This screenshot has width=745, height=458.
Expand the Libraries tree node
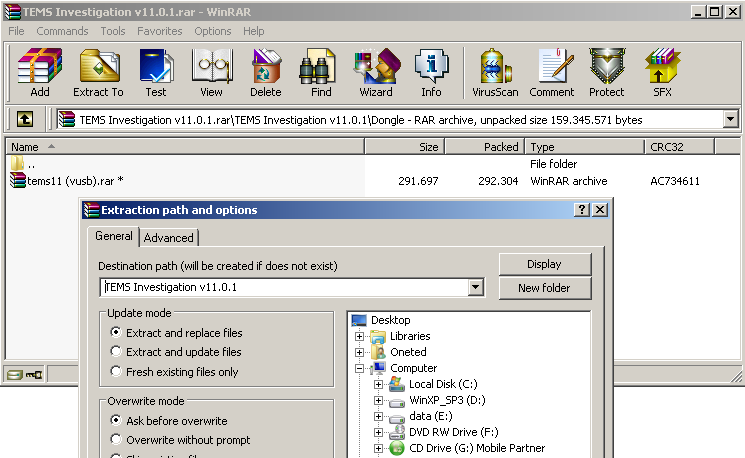click(x=359, y=336)
